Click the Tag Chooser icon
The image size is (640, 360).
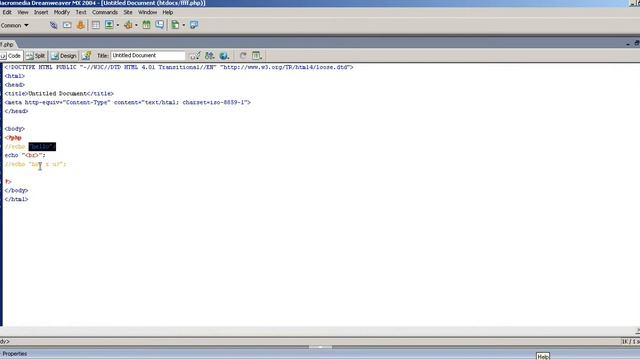(194, 25)
